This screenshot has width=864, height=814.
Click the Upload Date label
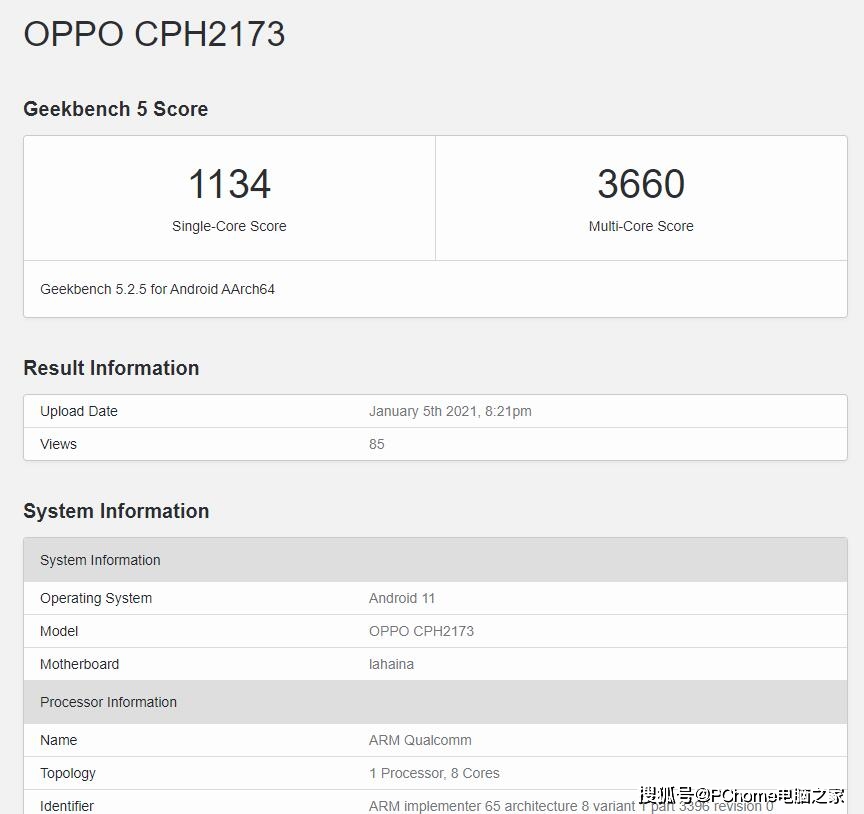[x=79, y=411]
